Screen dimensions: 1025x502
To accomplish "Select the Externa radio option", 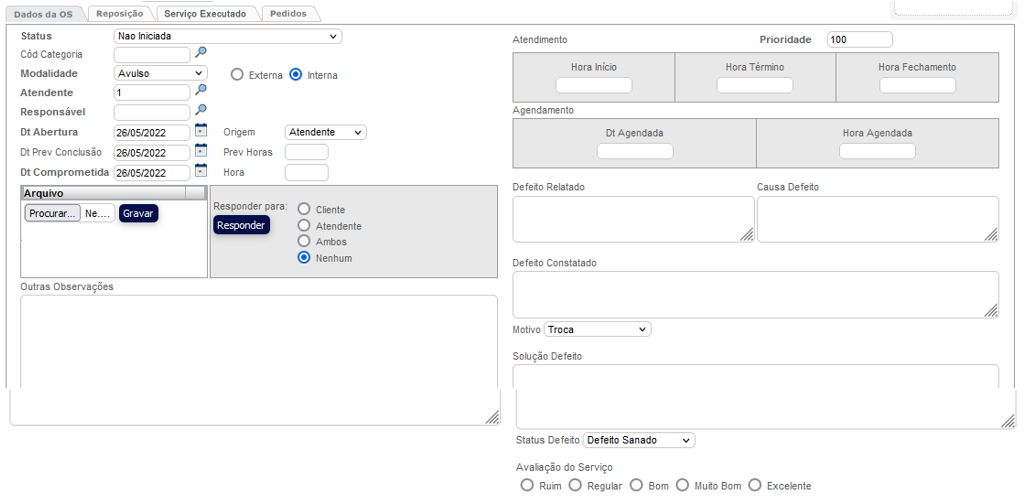I will [237, 74].
